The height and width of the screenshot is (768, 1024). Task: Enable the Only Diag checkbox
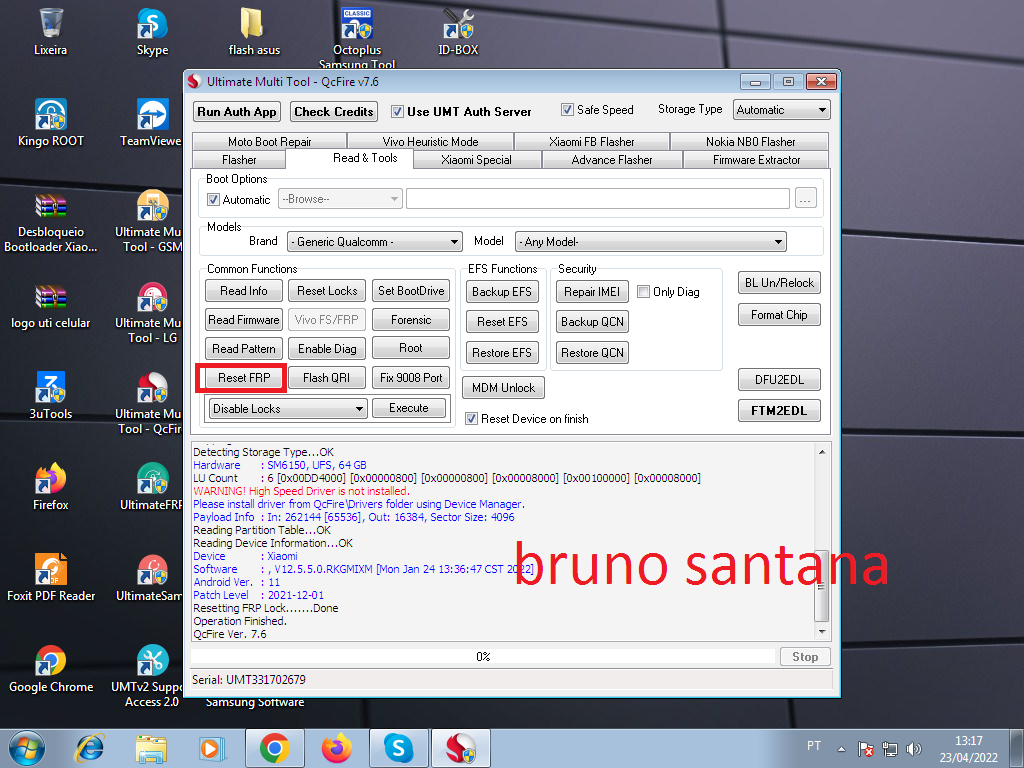tap(643, 291)
